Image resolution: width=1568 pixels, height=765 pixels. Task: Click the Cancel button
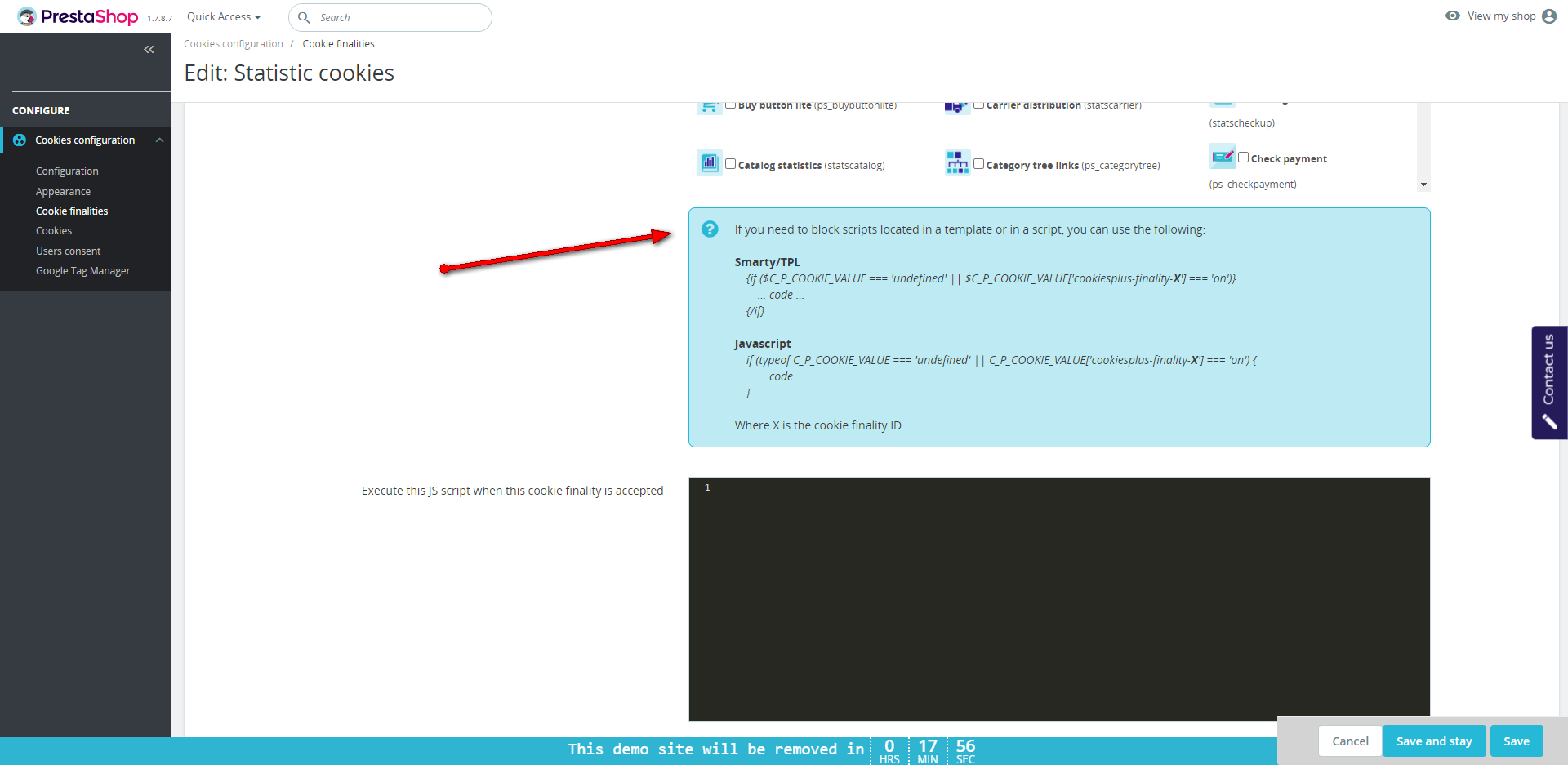point(1350,741)
